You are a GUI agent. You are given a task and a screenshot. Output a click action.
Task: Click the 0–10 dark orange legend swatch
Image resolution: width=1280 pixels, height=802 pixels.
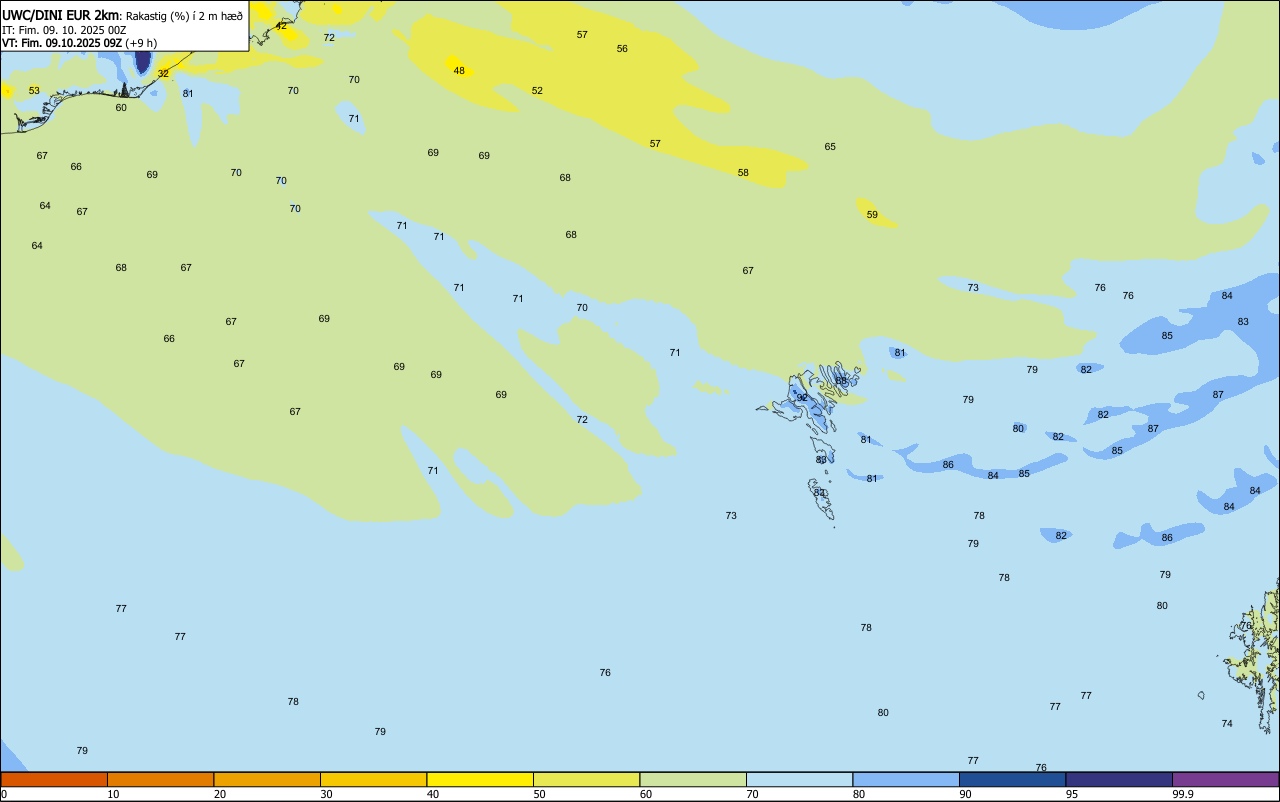[x=54, y=779]
